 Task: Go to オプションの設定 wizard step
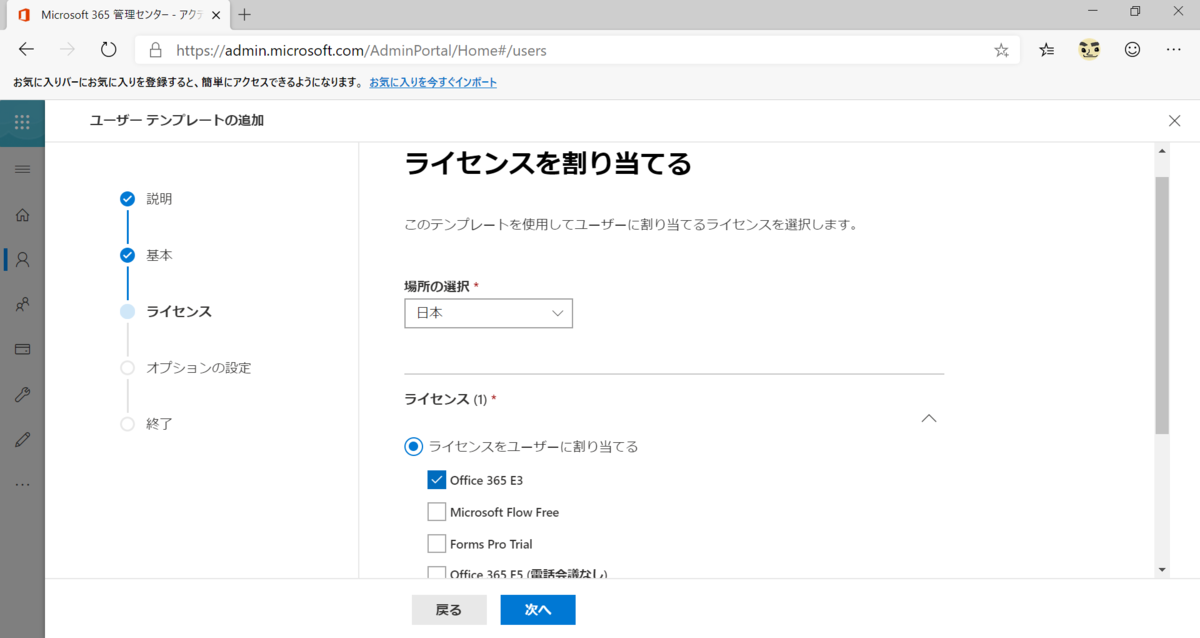coord(198,367)
